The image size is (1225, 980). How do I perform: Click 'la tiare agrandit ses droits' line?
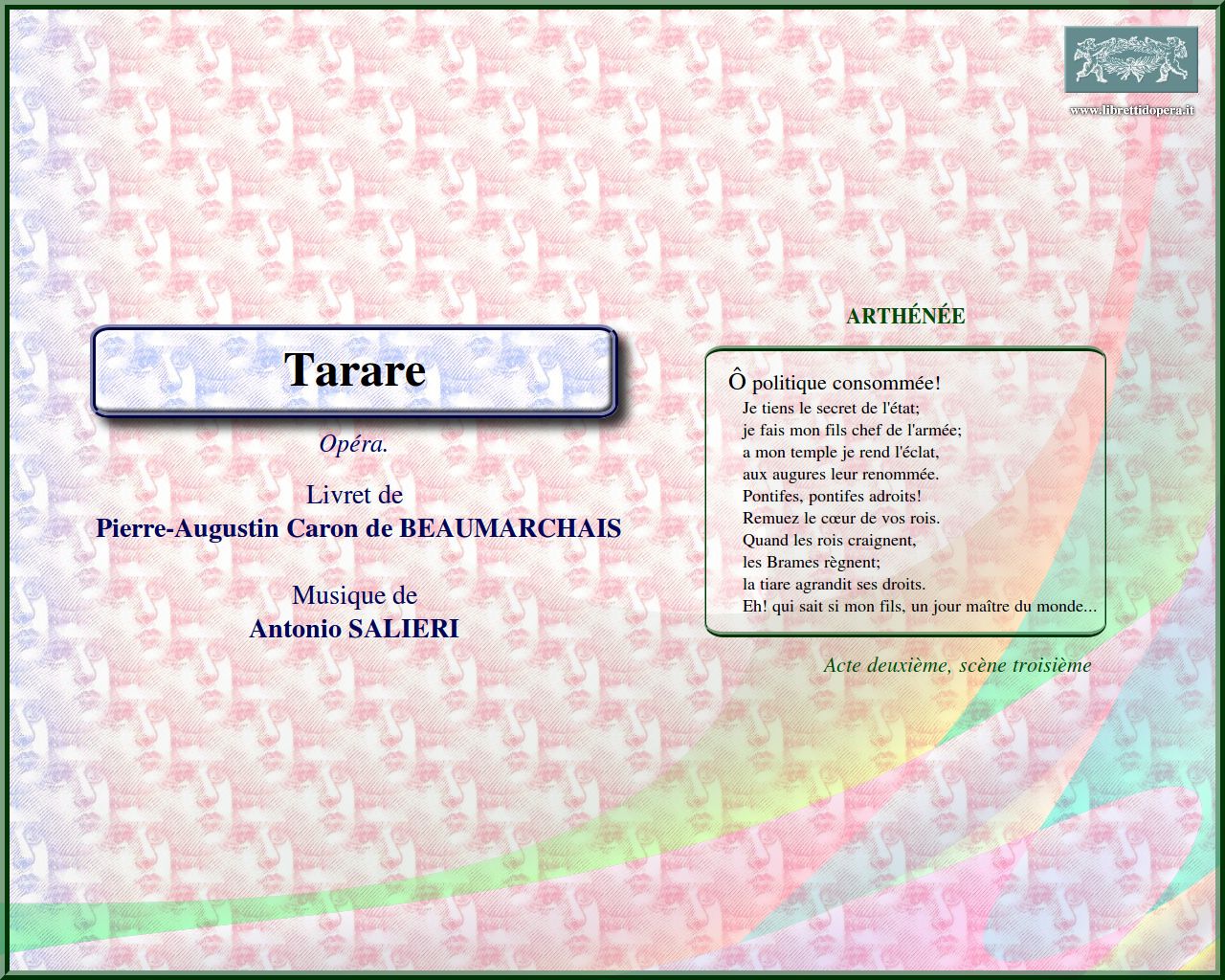click(834, 585)
